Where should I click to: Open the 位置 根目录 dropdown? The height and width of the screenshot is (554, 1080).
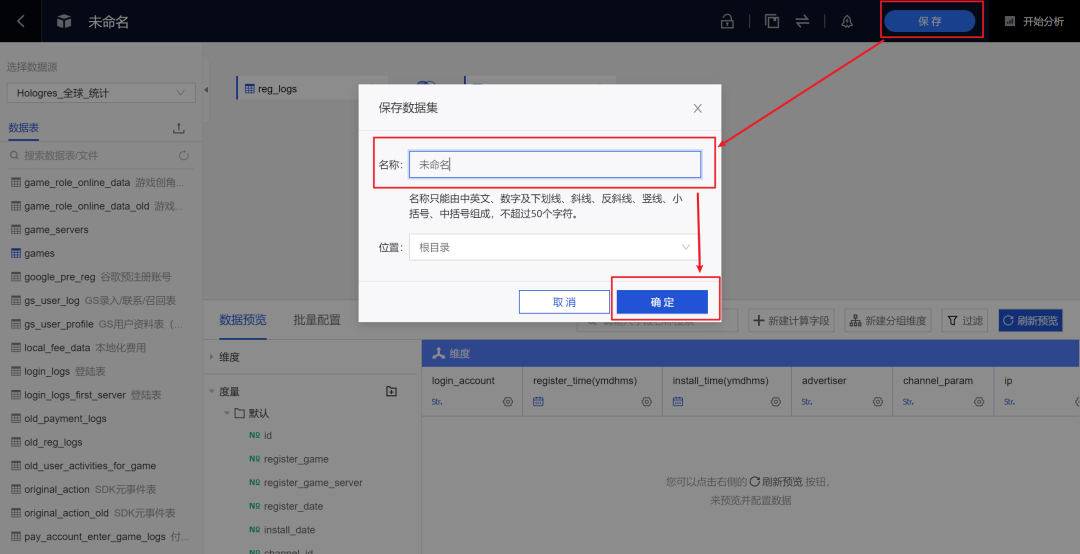[555, 247]
